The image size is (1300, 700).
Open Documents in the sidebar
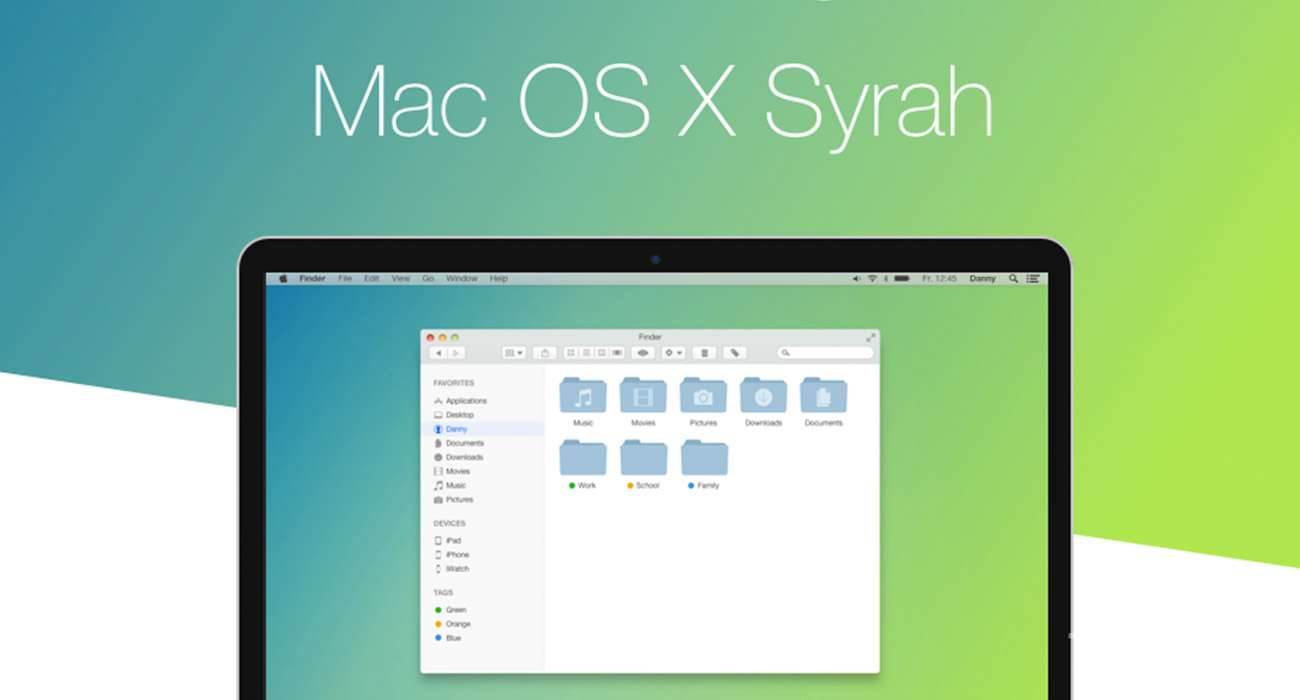[x=458, y=443]
